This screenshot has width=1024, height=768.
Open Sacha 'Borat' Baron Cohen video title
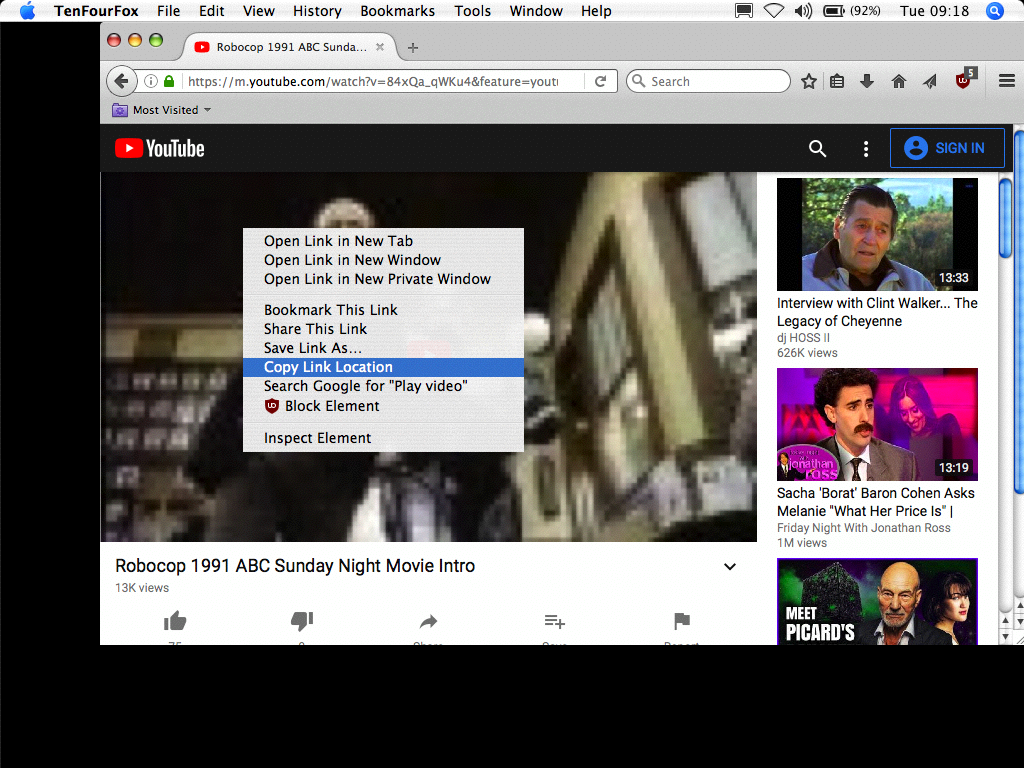point(876,502)
